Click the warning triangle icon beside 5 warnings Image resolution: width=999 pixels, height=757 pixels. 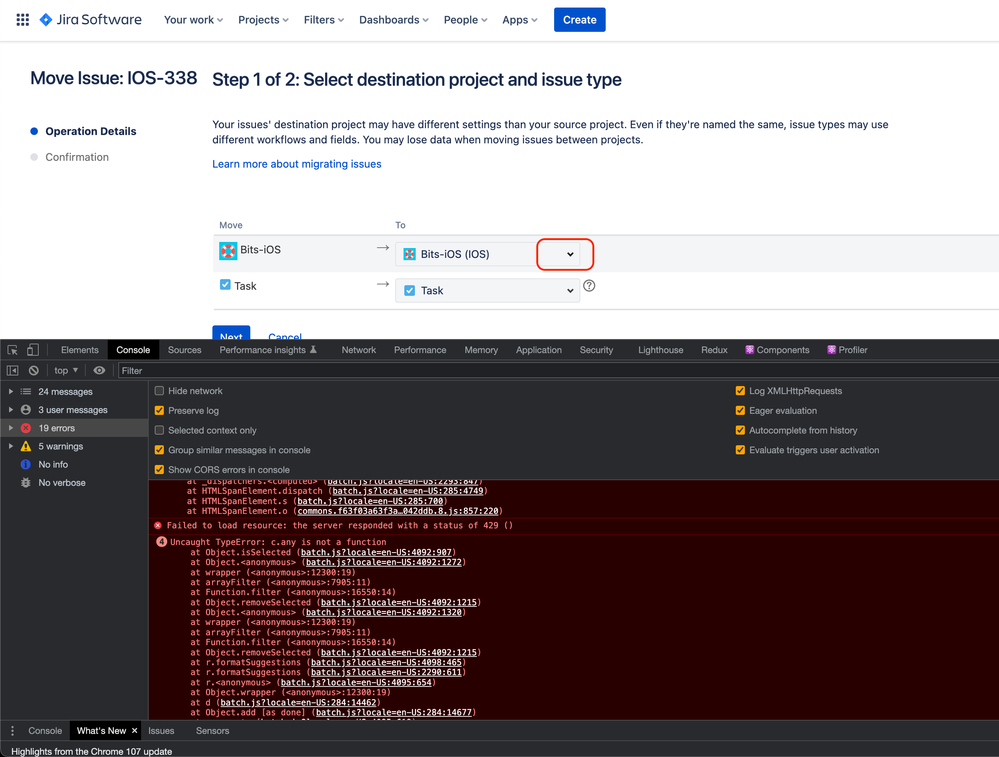point(25,446)
